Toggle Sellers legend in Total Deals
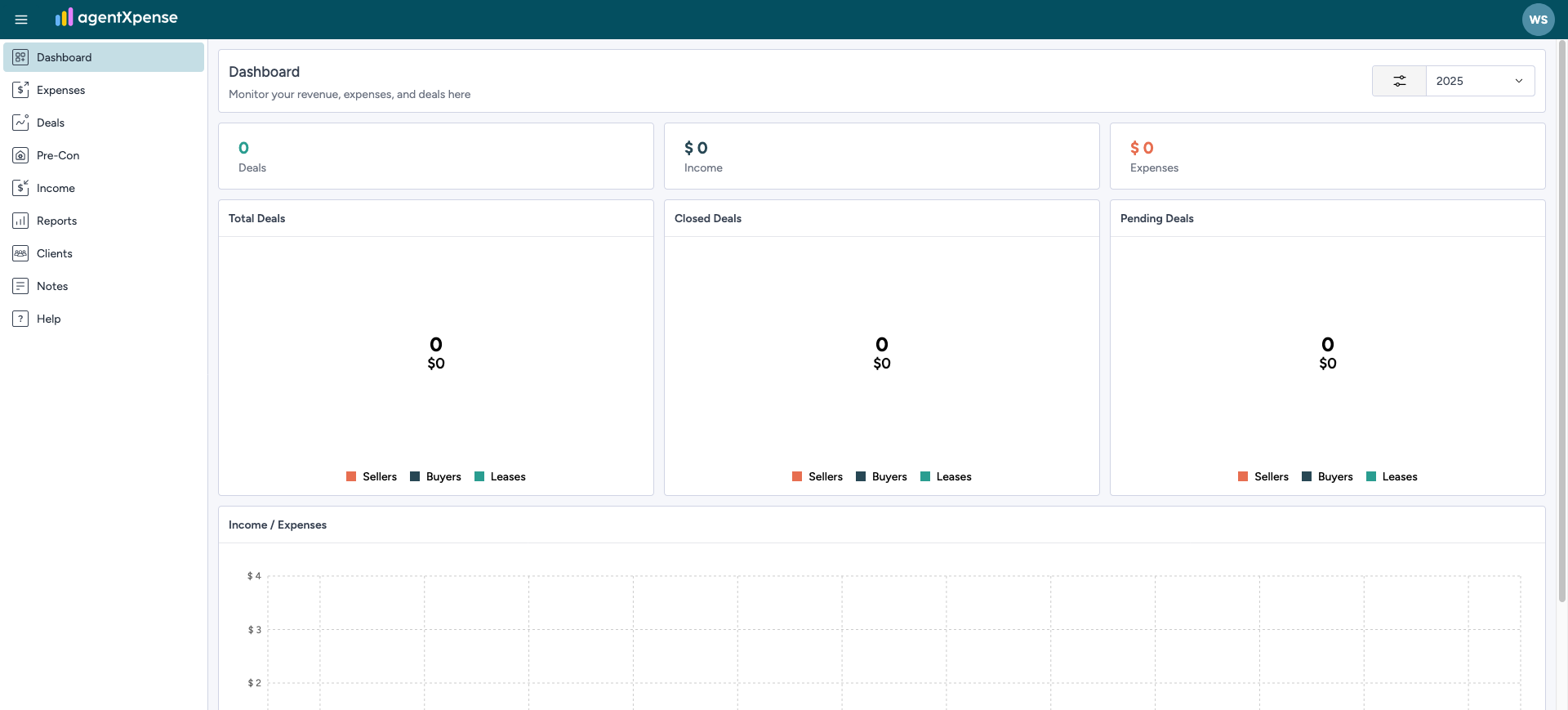The image size is (1568, 710). point(372,476)
